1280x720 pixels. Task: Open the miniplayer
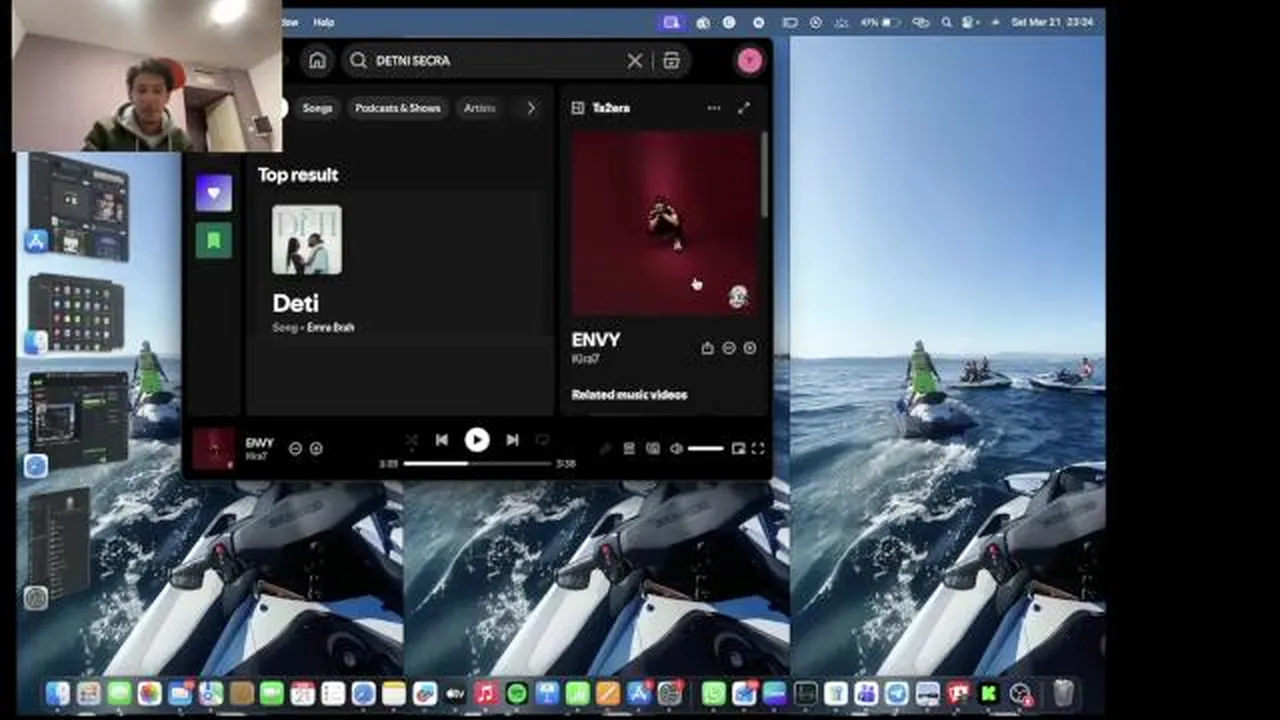[x=738, y=449]
